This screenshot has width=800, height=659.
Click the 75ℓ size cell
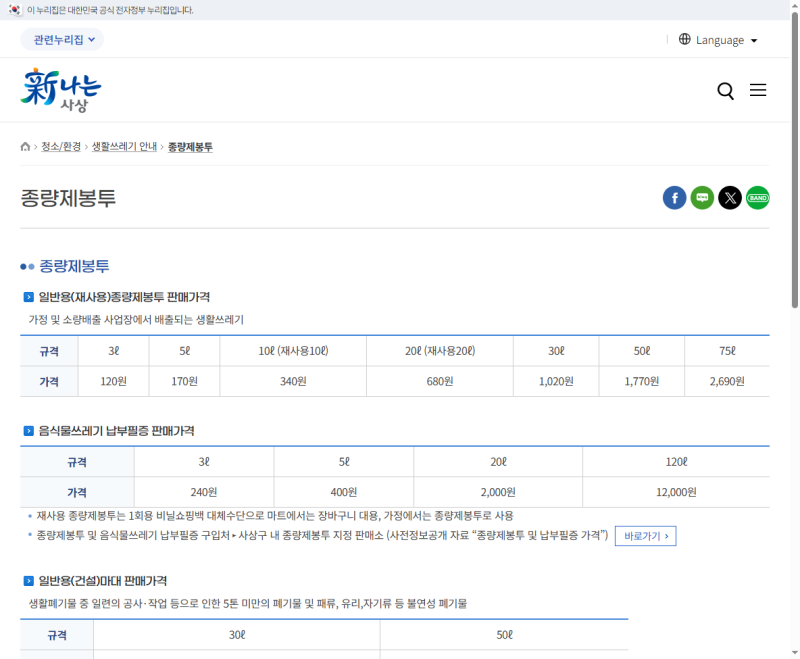727,351
